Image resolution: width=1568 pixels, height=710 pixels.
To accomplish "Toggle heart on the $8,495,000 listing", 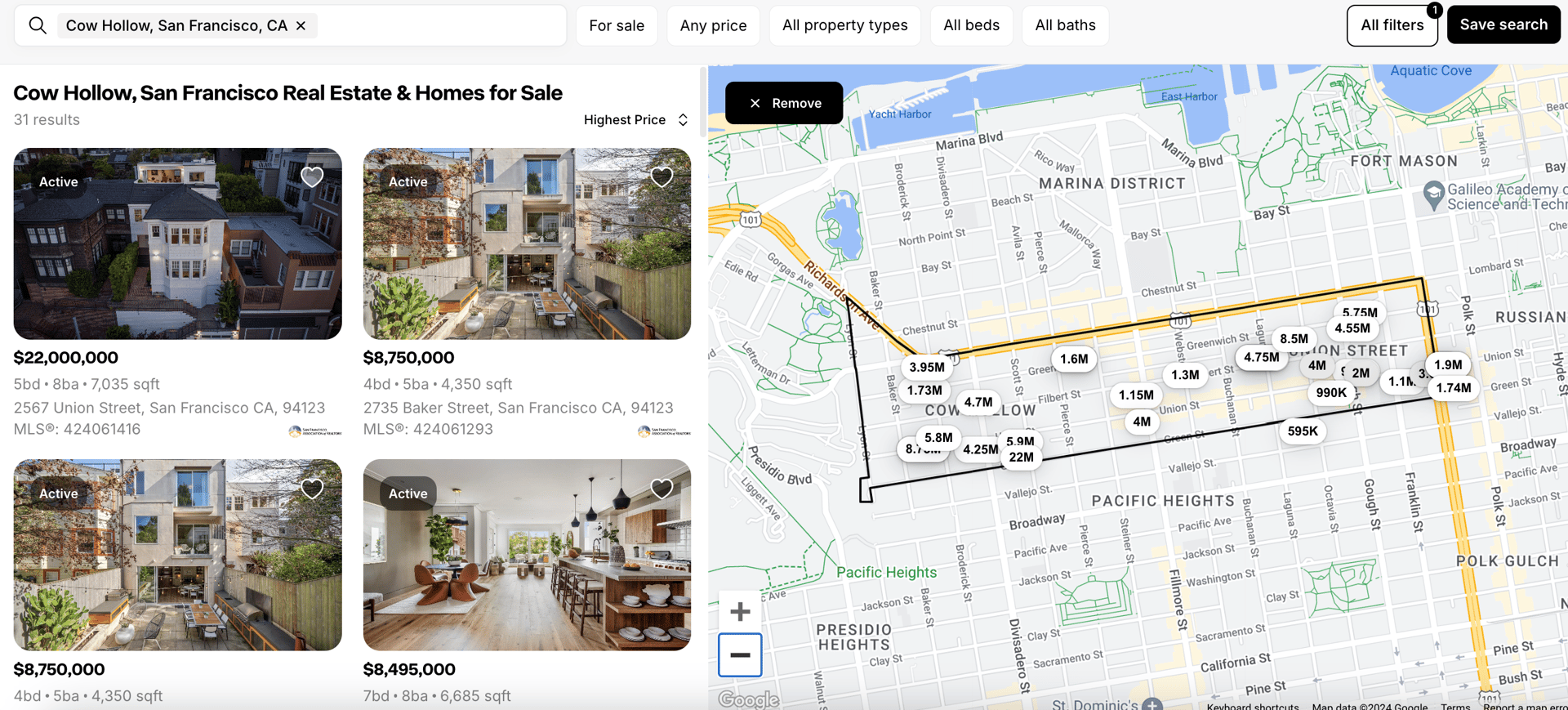I will tap(661, 489).
